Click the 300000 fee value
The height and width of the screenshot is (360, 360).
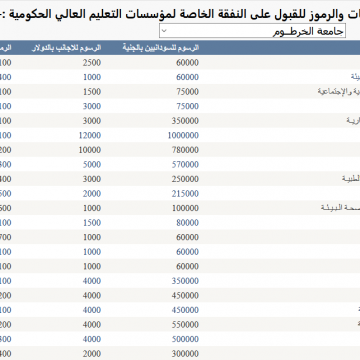[x=185, y=354]
